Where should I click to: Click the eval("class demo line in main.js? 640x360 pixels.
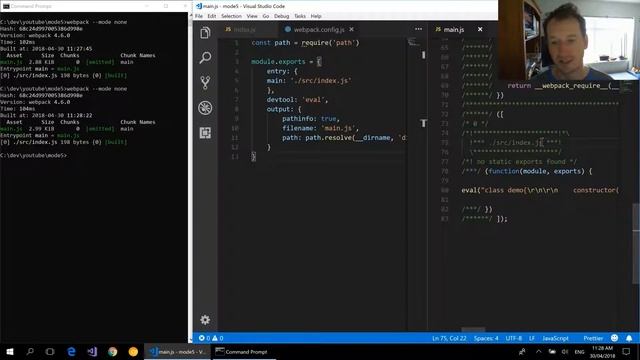540,190
